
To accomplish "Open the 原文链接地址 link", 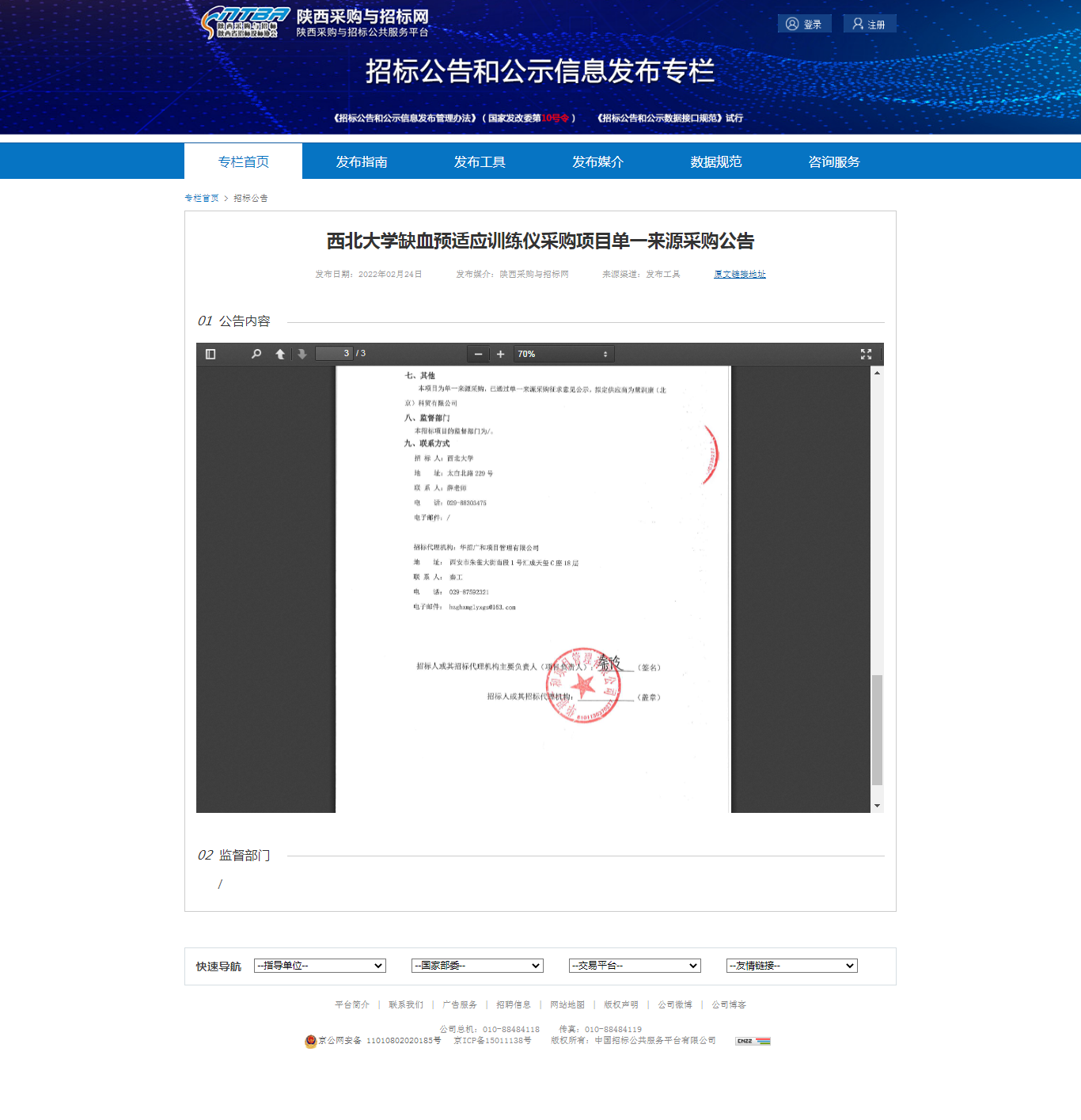I will click(x=739, y=274).
